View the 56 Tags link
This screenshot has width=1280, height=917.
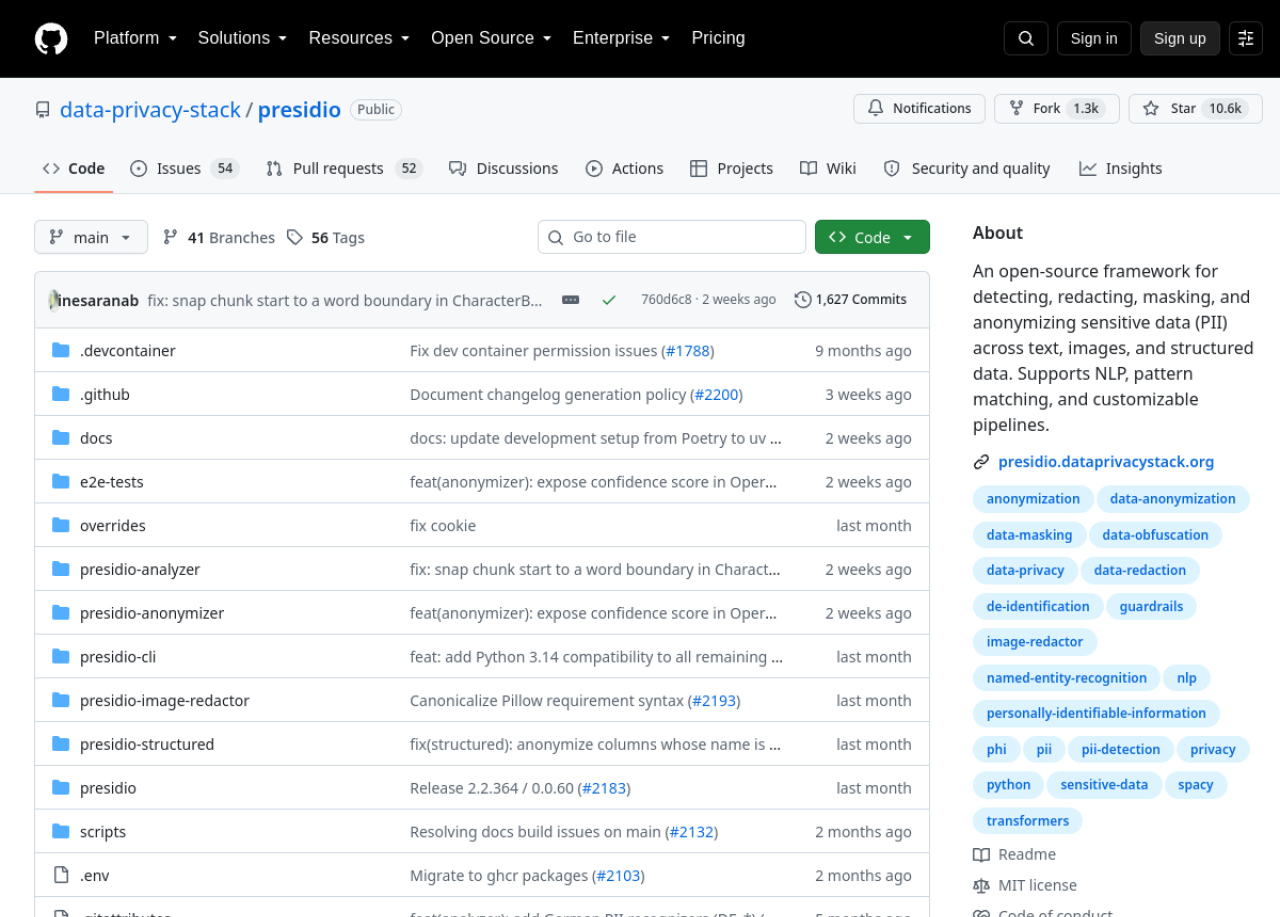click(x=326, y=237)
